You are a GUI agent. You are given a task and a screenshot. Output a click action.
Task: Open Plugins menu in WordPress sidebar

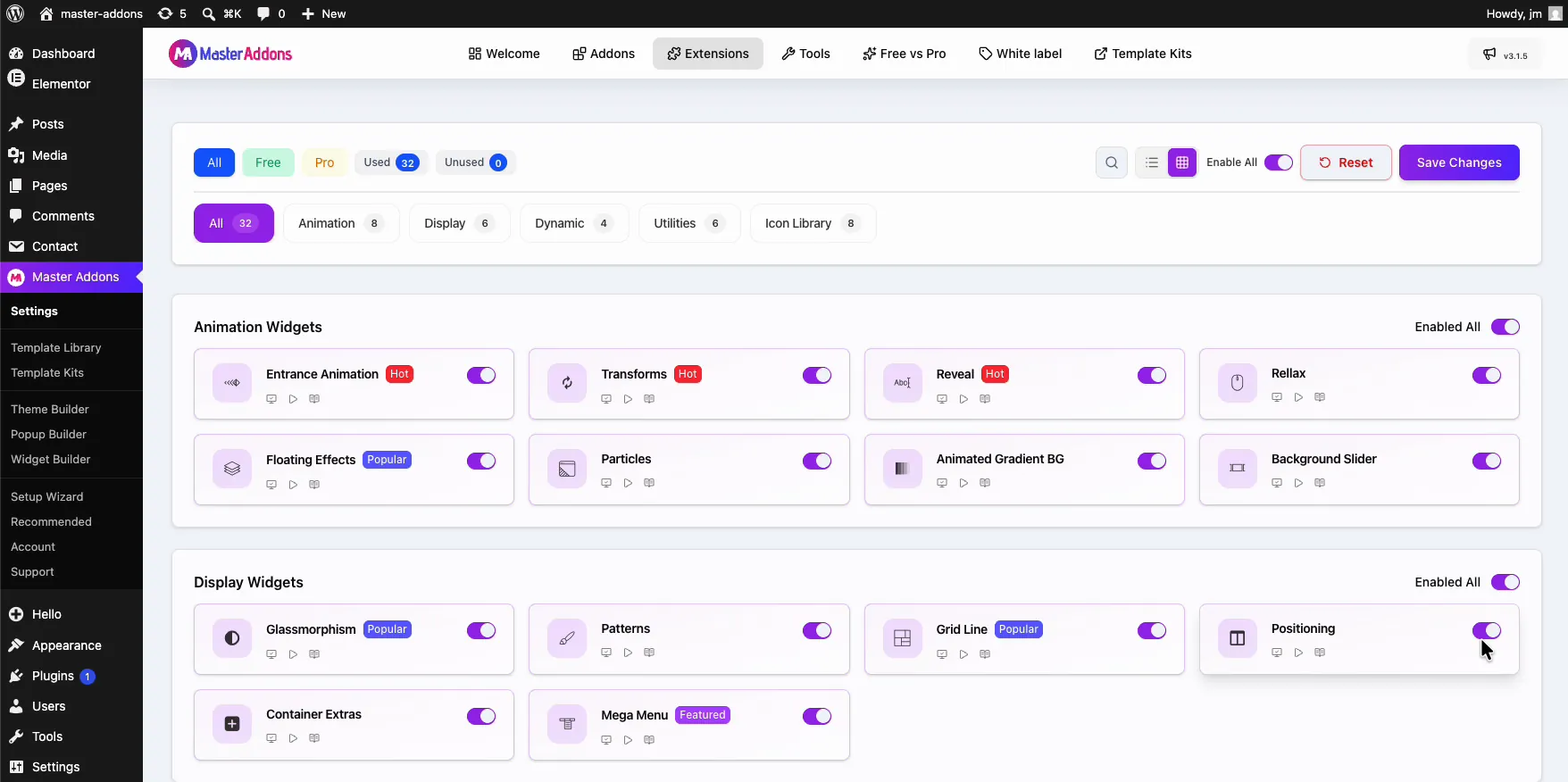pyautogui.click(x=53, y=676)
